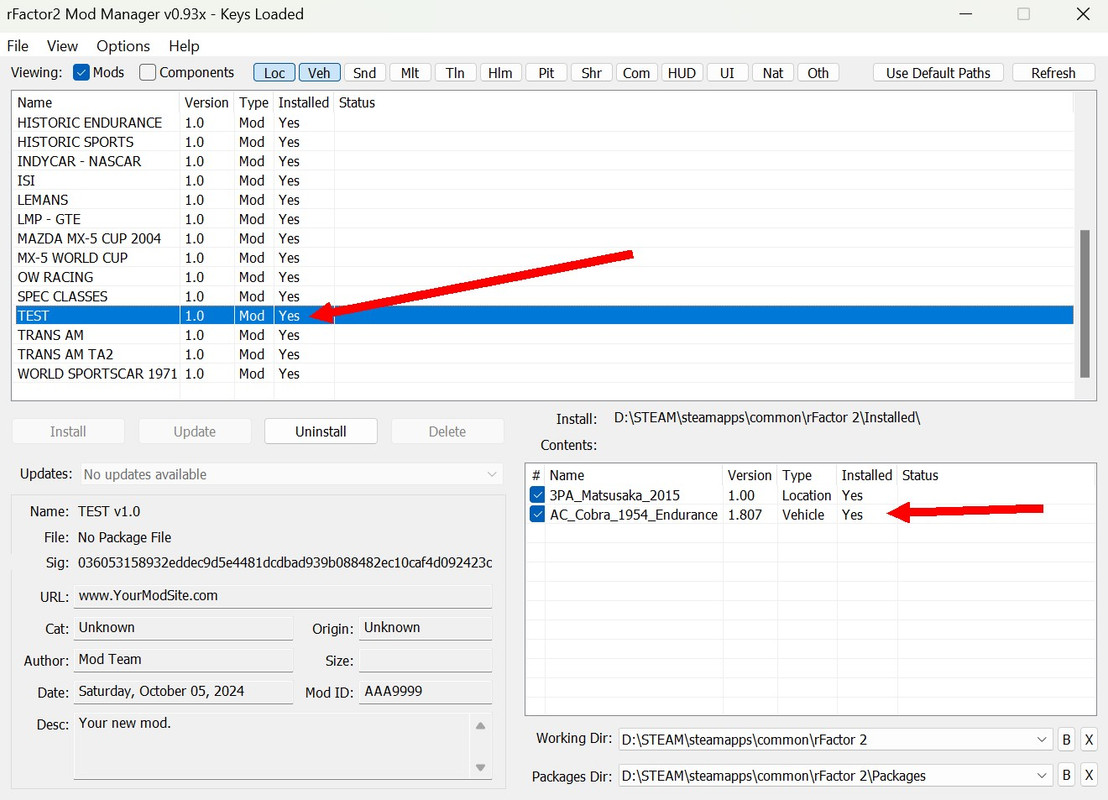Click the Desc box scroll up arrow
Image resolution: width=1108 pixels, height=800 pixels.
pyautogui.click(x=481, y=726)
